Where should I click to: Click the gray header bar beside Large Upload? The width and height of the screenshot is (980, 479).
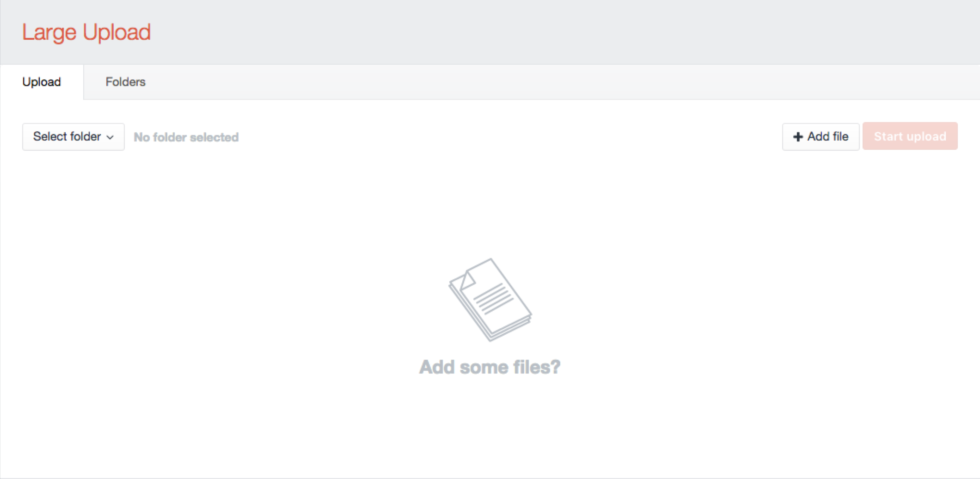click(562, 32)
